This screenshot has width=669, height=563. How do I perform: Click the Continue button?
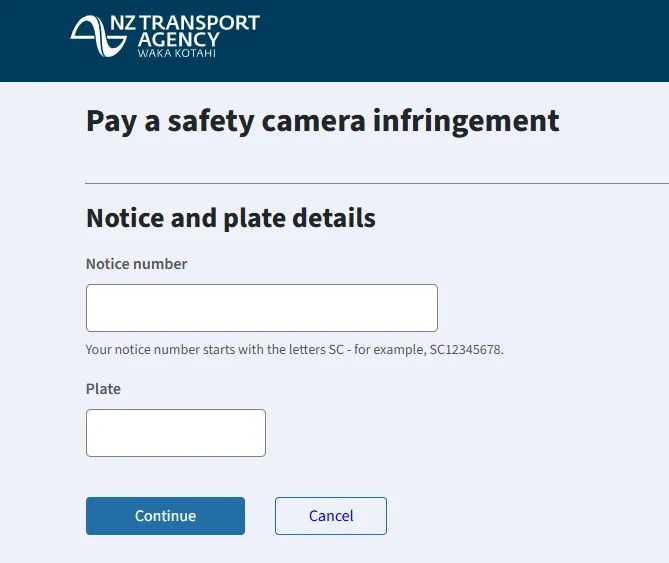coord(166,516)
